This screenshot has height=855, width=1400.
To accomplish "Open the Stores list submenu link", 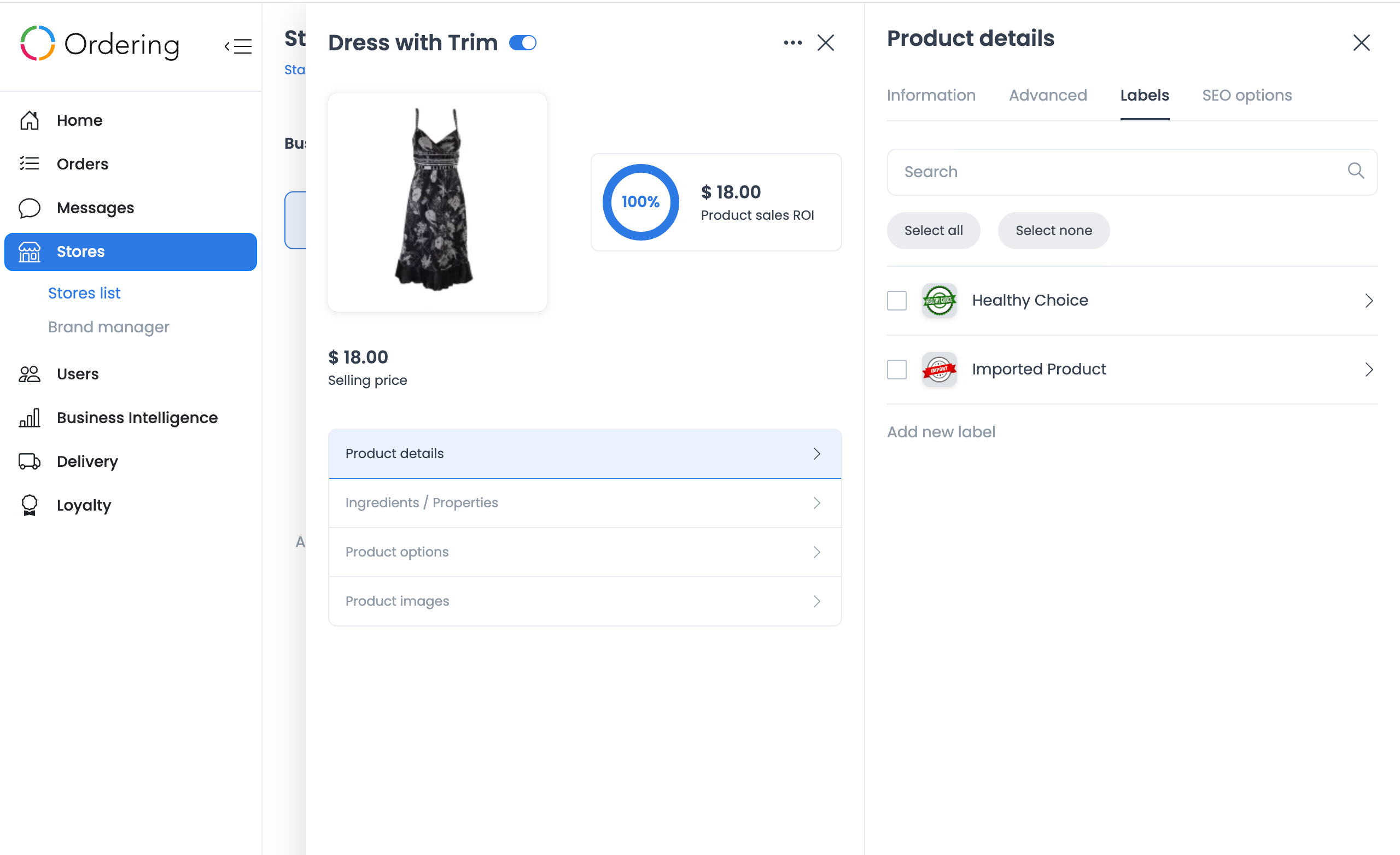I will pos(84,293).
